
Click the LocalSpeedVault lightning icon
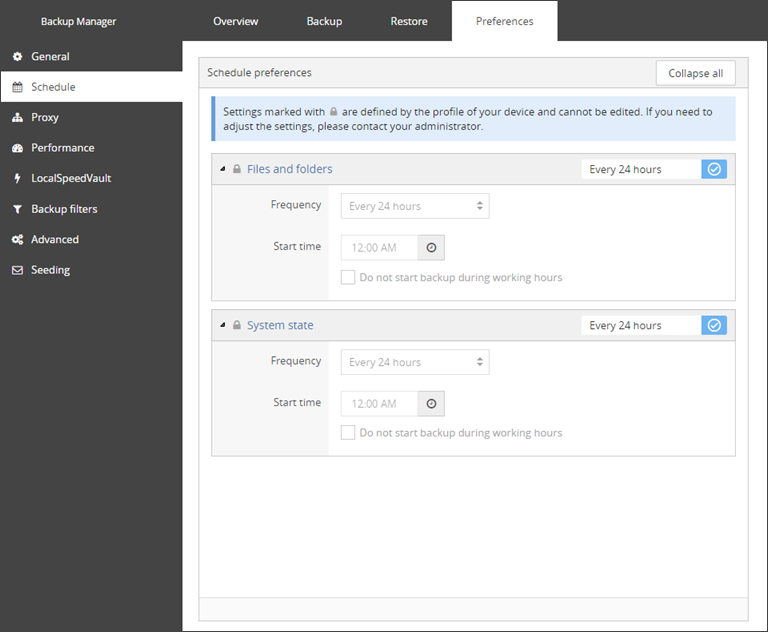pos(18,178)
